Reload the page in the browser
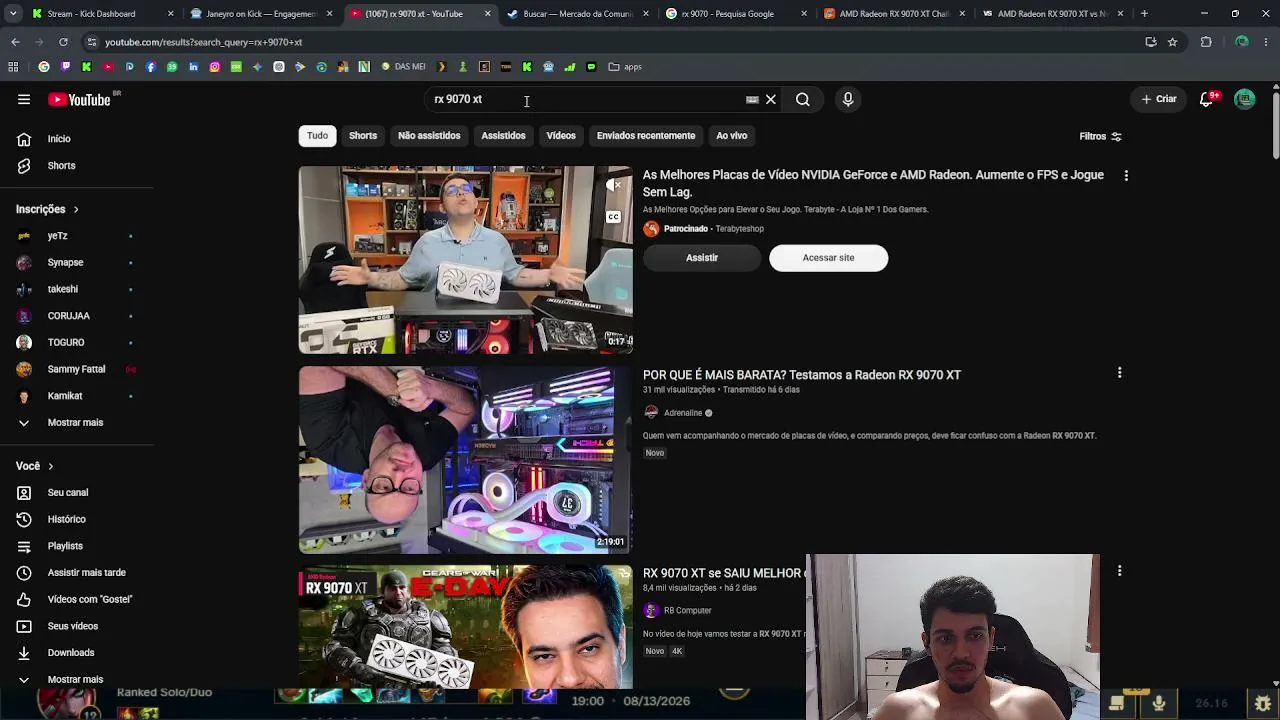This screenshot has height=720, width=1280. pyautogui.click(x=63, y=42)
